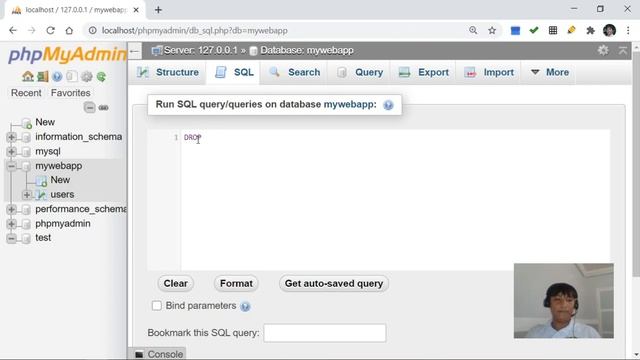Click the grid extension icon
Screen dimensions: 640x360
[x=553, y=30]
